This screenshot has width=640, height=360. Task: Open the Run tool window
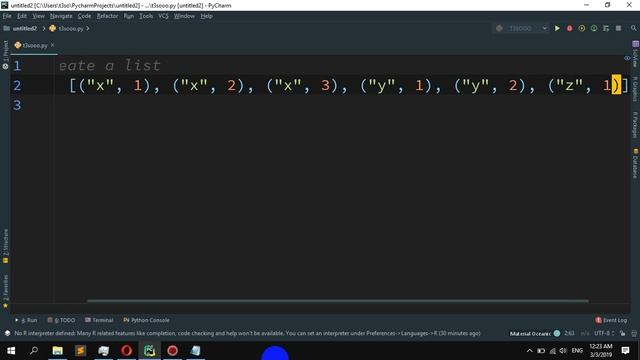point(26,320)
